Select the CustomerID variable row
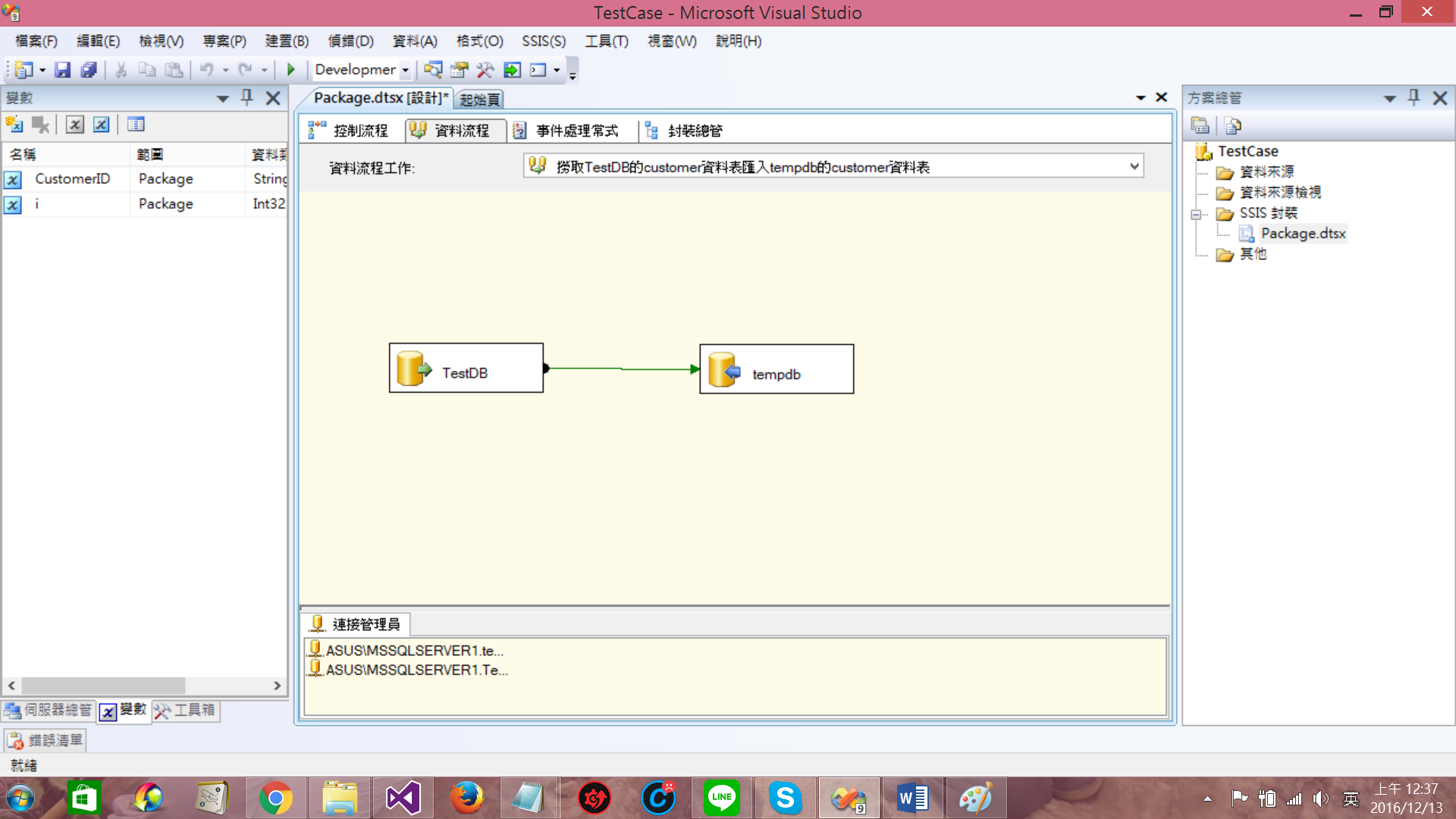This screenshot has height=819, width=1456. click(144, 179)
